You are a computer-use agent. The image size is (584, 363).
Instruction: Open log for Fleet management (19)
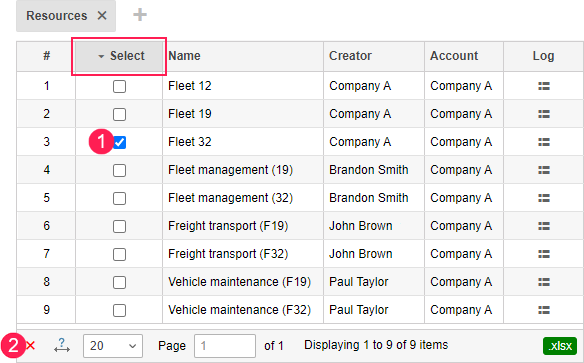tap(544, 170)
